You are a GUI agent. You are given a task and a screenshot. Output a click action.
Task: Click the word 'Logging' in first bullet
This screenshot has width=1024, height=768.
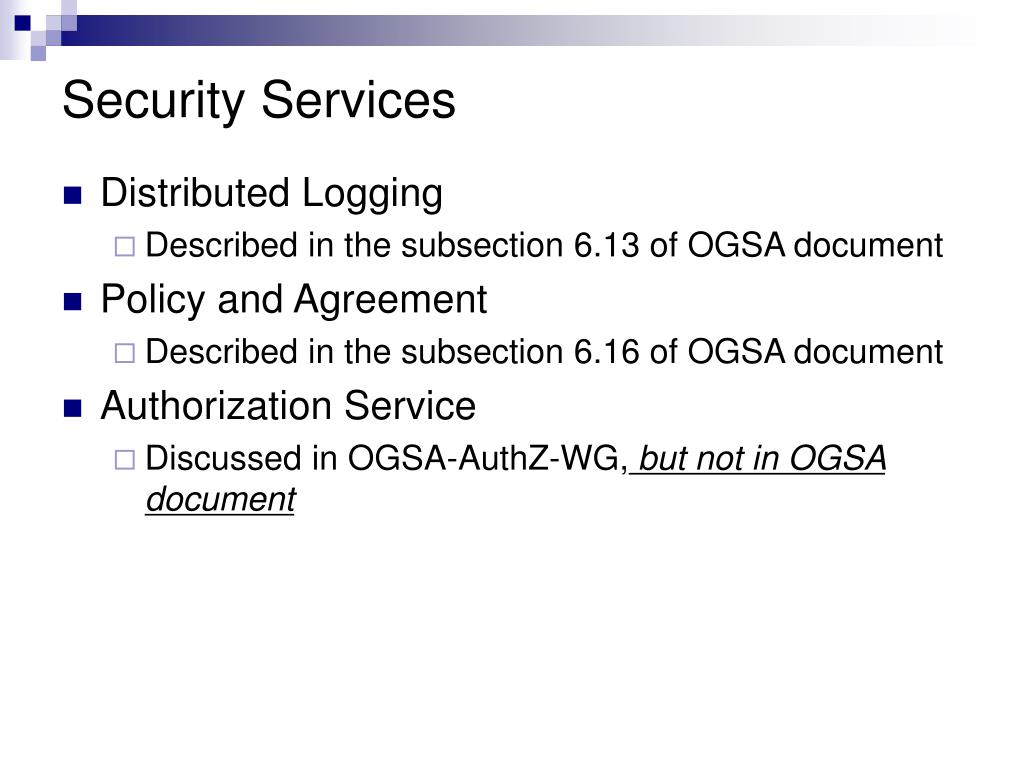tap(372, 194)
